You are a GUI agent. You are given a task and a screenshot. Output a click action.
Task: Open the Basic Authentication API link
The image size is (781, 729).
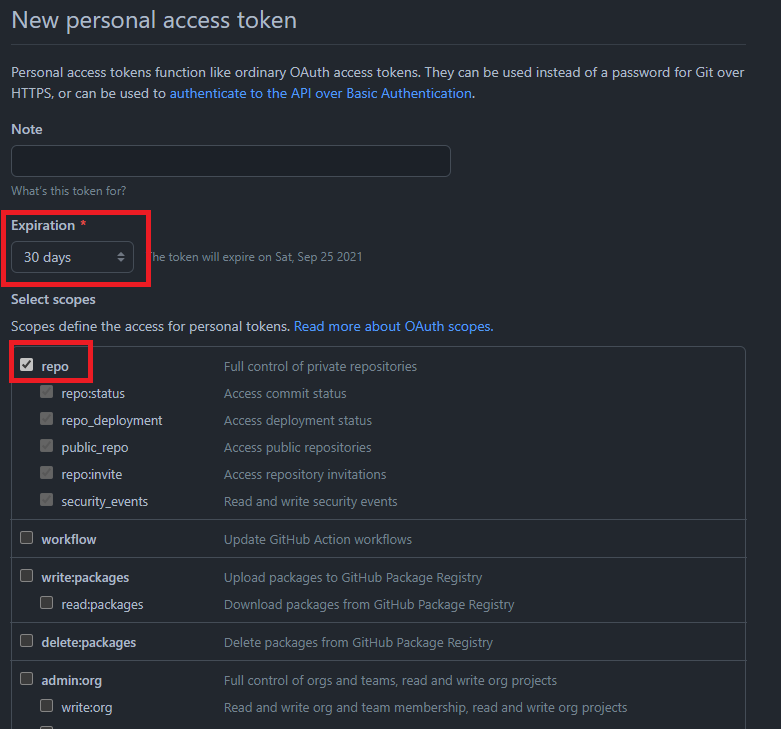tap(320, 93)
